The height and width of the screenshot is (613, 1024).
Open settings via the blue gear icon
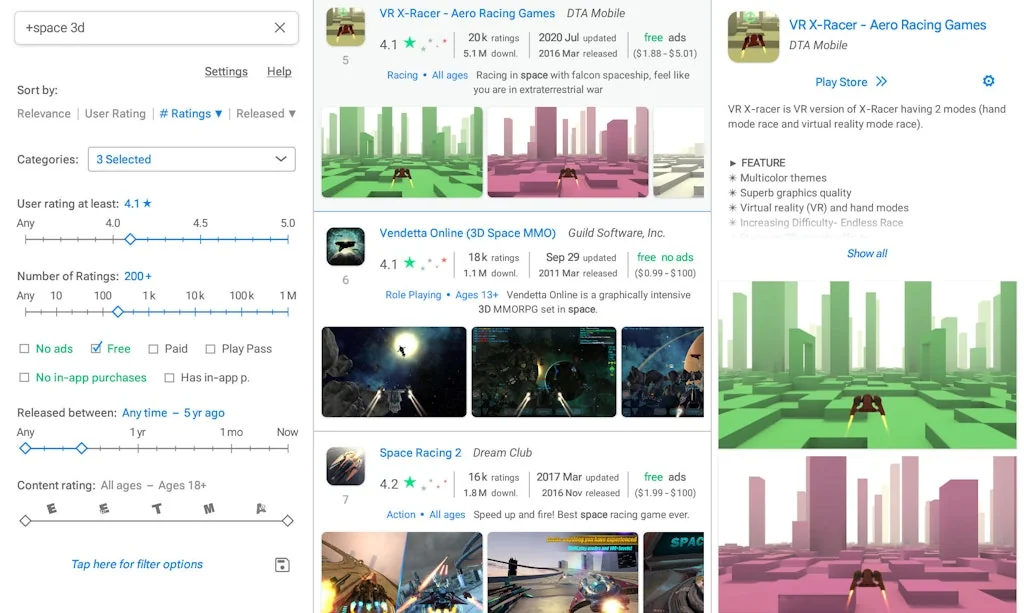click(988, 81)
